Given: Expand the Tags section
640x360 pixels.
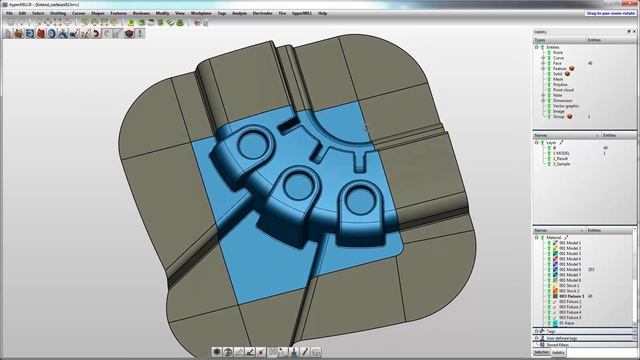Looking at the screenshot, I should pyautogui.click(x=536, y=331).
